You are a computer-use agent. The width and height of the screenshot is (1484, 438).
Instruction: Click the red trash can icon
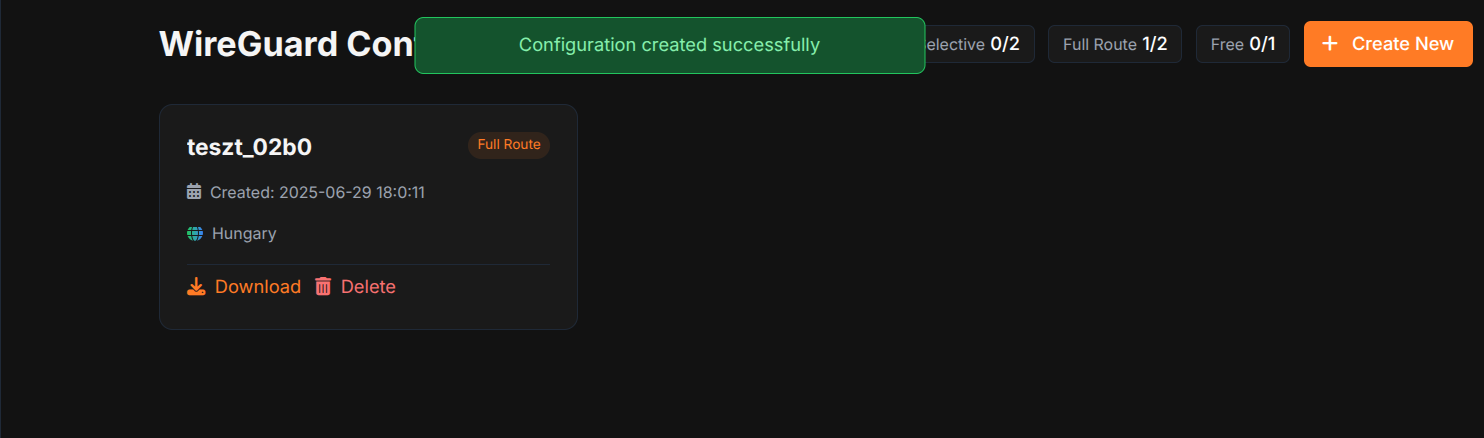[323, 287]
